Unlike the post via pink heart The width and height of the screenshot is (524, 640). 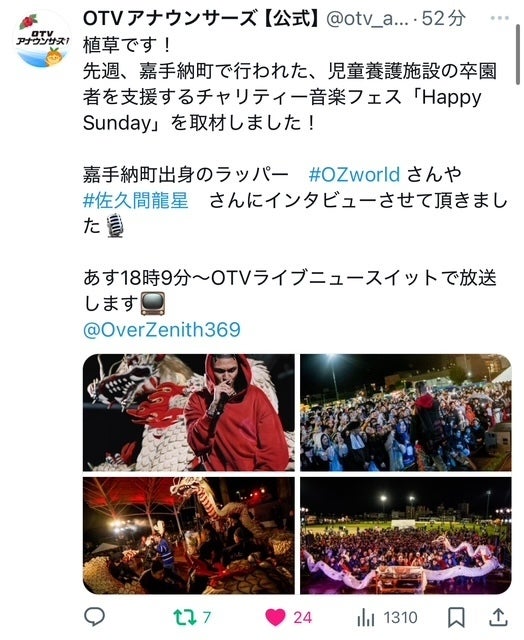click(x=275, y=617)
